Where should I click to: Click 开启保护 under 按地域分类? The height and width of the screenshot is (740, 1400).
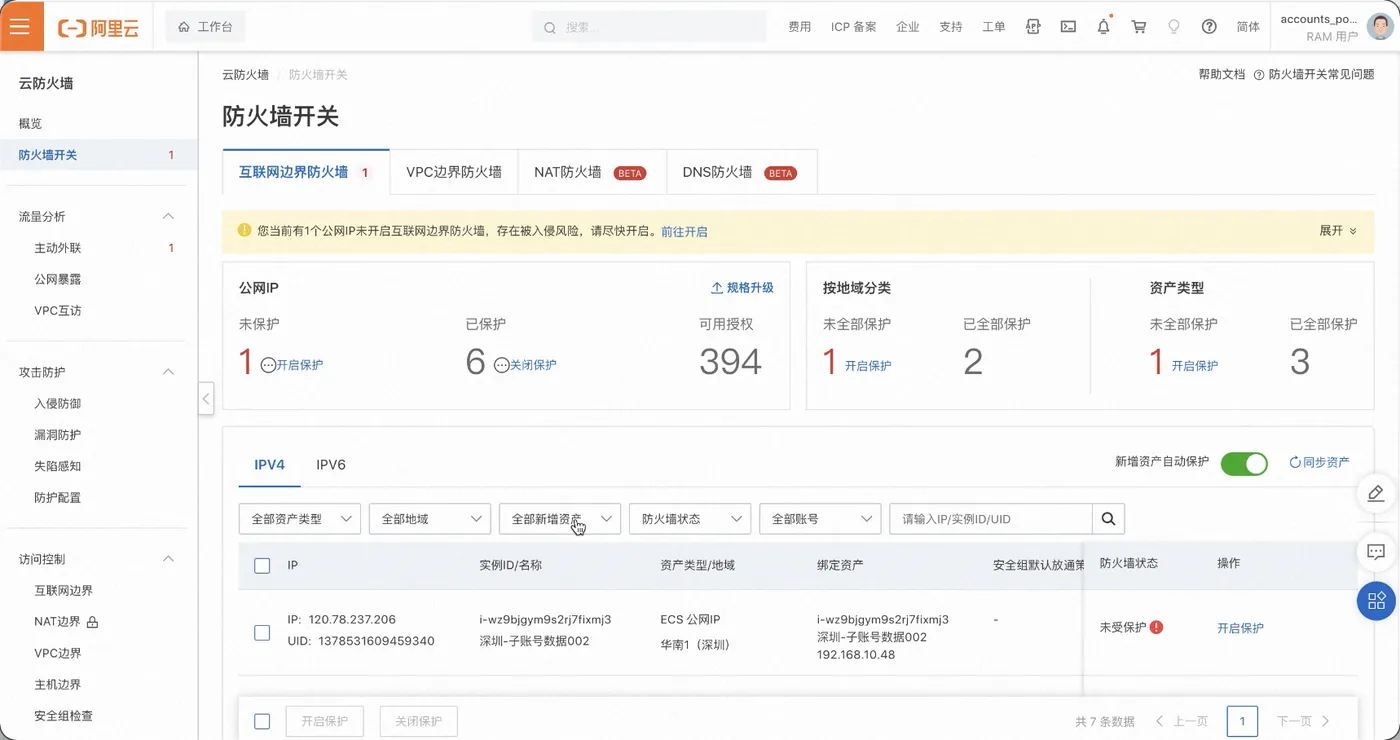point(868,366)
